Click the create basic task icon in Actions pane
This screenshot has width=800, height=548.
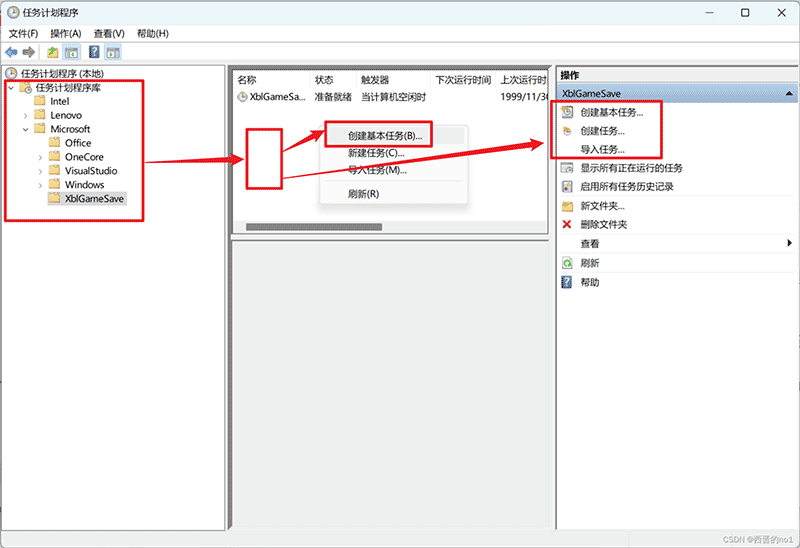(x=567, y=112)
